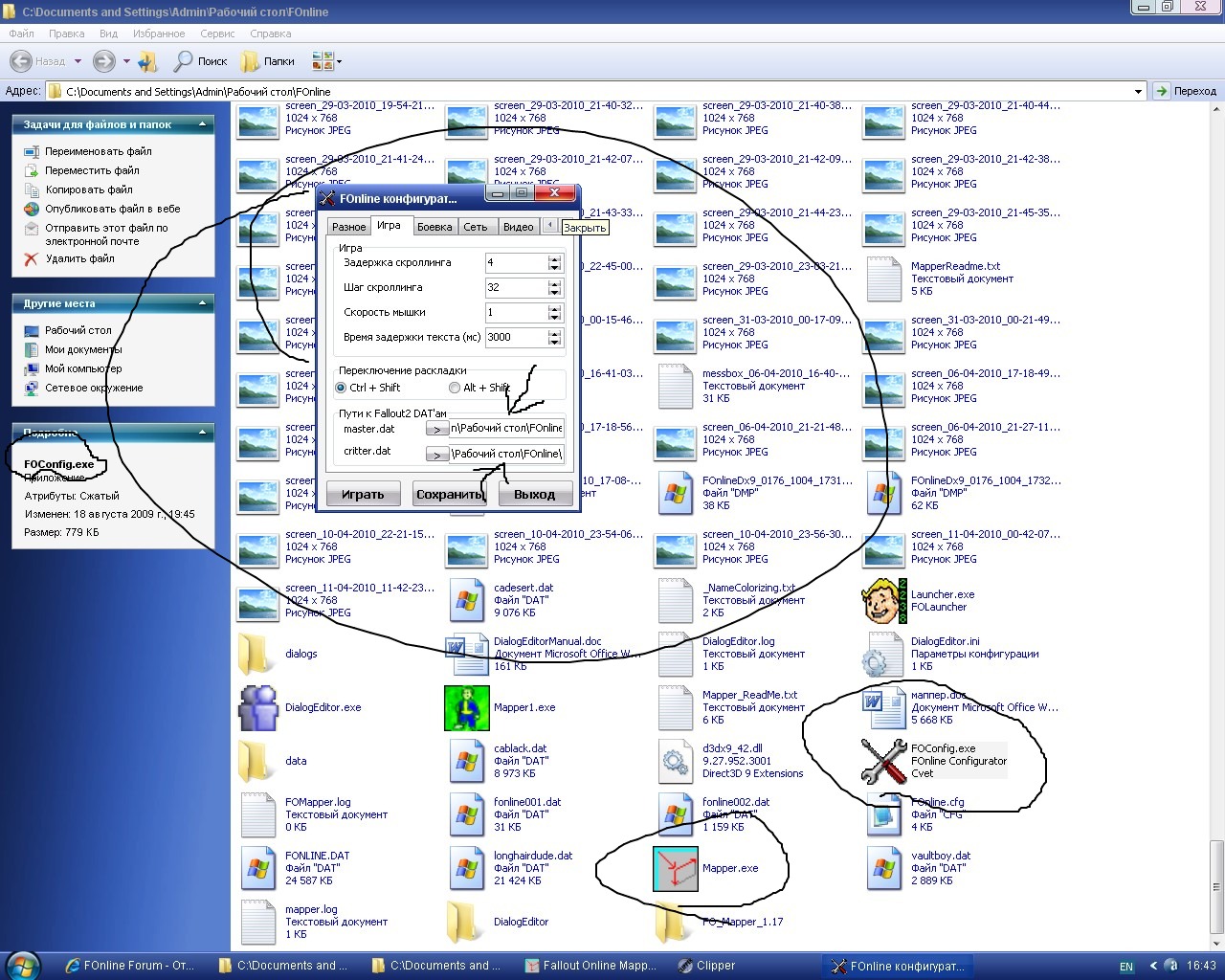Decrease the Шаг скроллинга value
Image resolution: width=1225 pixels, height=980 pixels.
tap(555, 291)
